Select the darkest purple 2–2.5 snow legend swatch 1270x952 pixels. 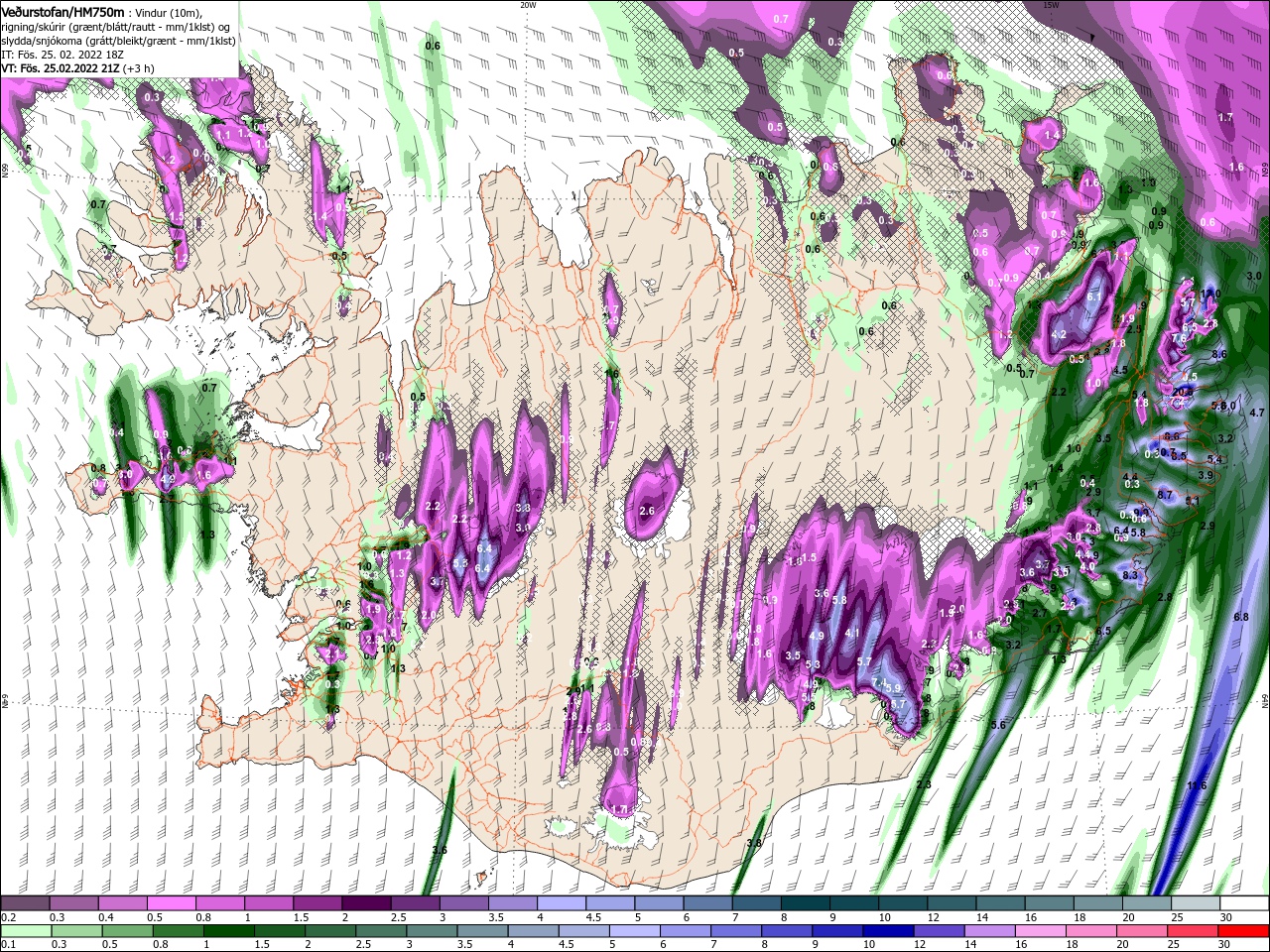click(x=365, y=903)
